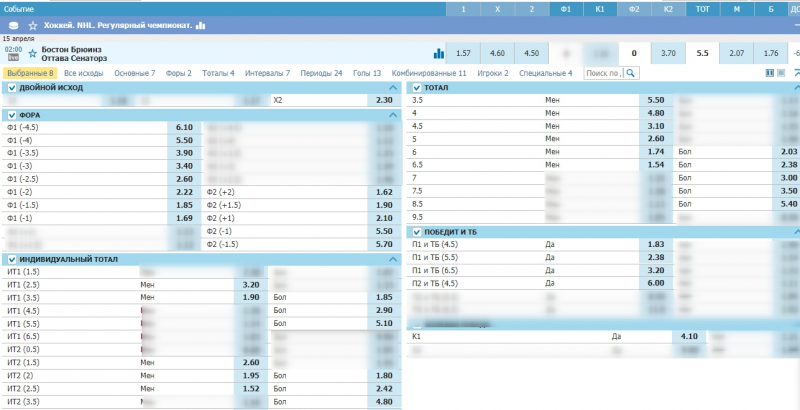800x410 pixels.
Task: Open match statistics chart icon beside odds
Action: [x=438, y=53]
